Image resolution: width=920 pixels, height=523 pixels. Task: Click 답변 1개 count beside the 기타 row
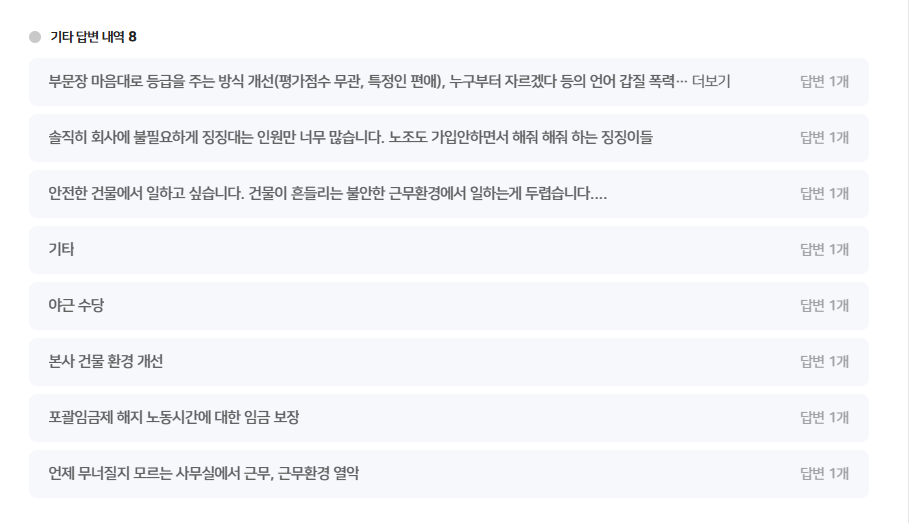824,249
